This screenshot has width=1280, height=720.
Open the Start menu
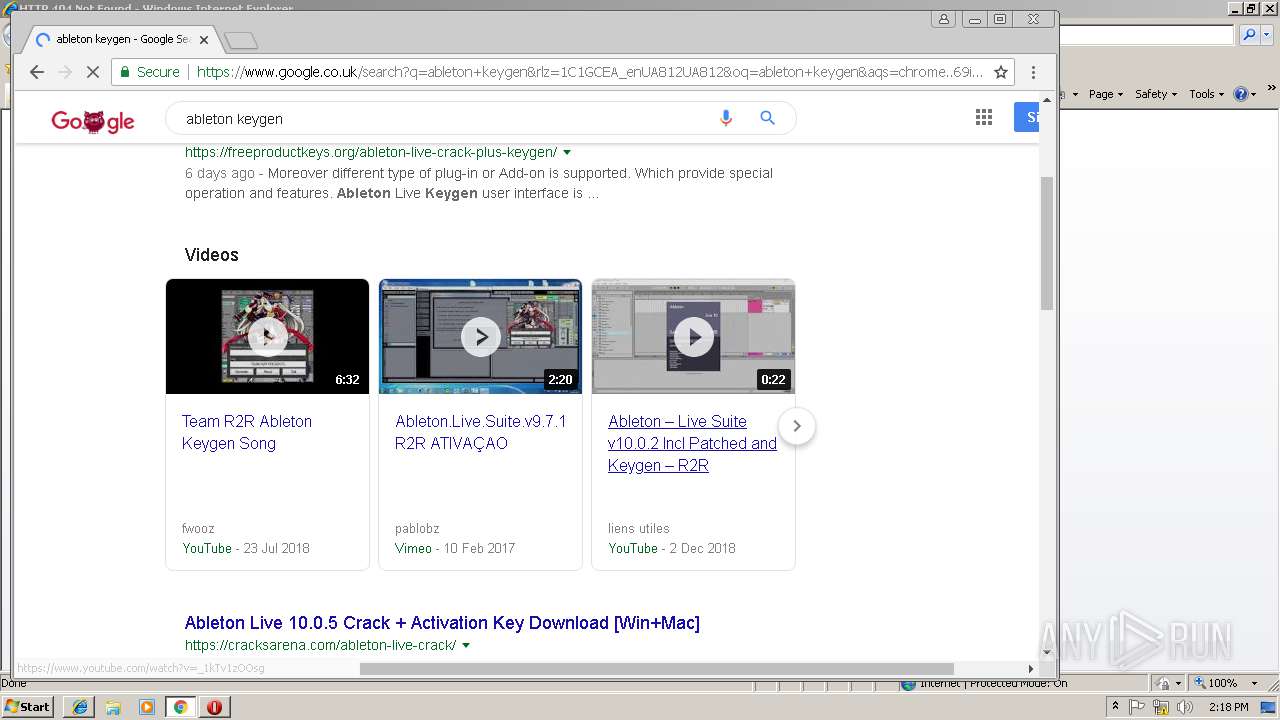pyautogui.click(x=27, y=706)
